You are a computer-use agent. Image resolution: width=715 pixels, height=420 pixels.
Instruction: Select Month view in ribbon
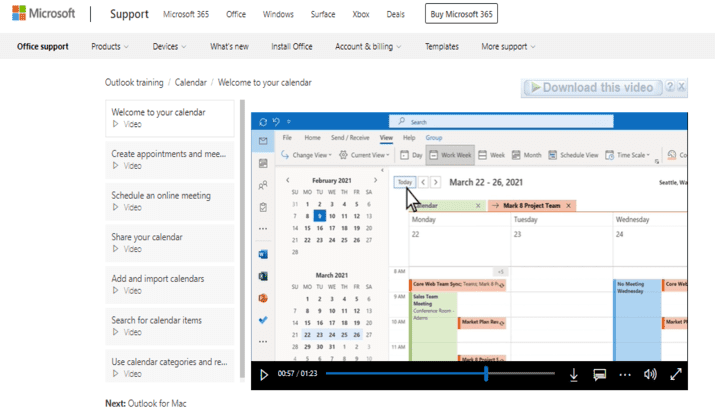pyautogui.click(x=526, y=155)
